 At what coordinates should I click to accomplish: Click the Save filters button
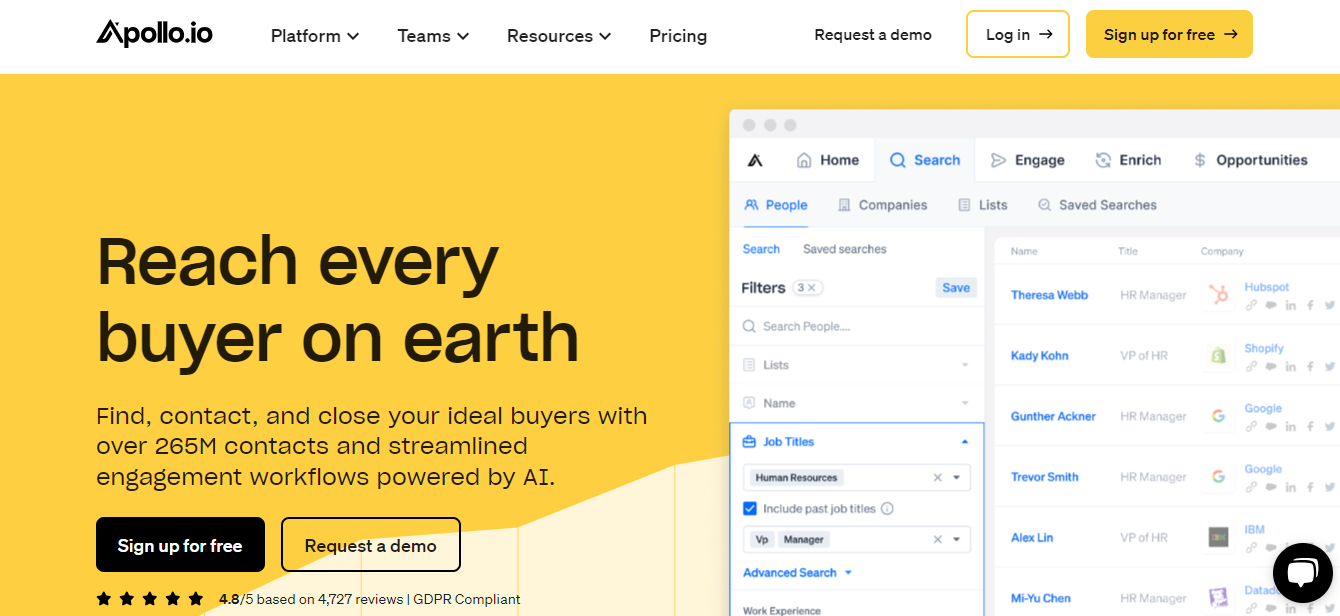coord(956,288)
